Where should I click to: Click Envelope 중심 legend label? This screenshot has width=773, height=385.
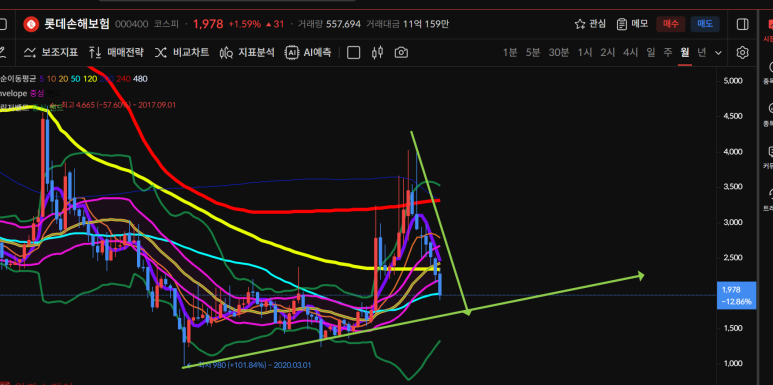pyautogui.click(x=37, y=93)
